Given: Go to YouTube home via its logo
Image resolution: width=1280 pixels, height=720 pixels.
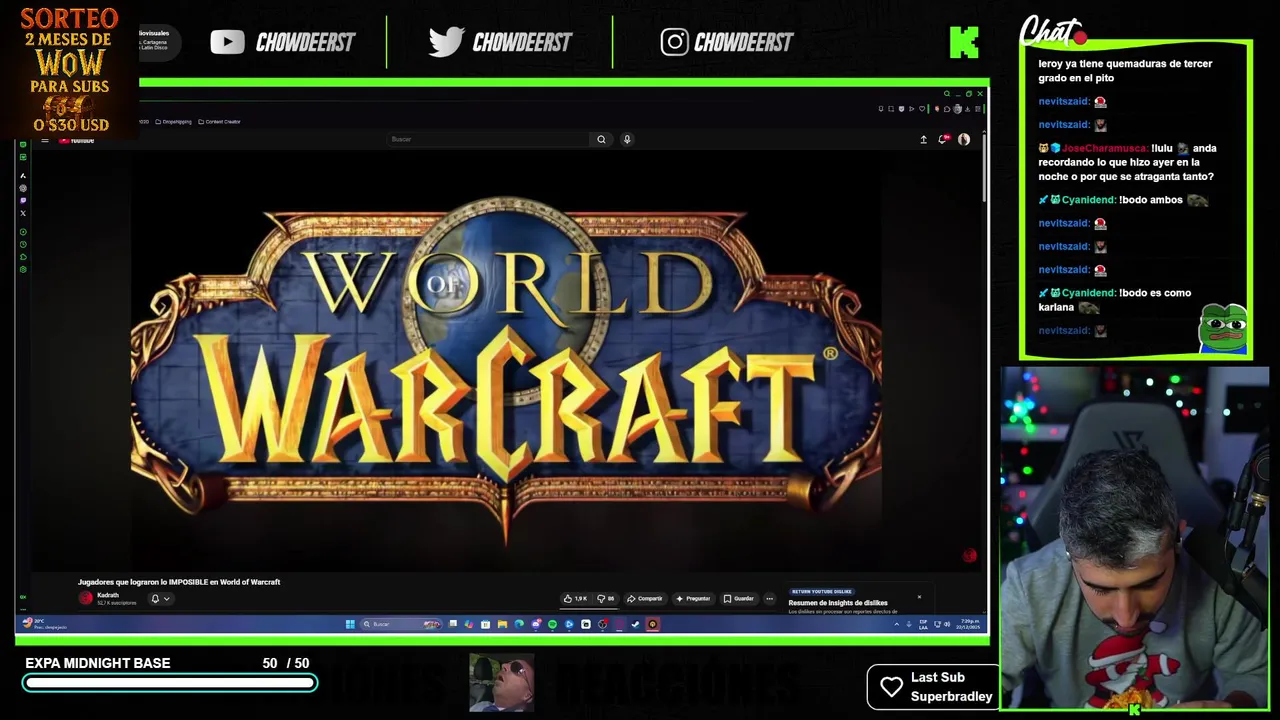Looking at the screenshot, I should point(76,140).
